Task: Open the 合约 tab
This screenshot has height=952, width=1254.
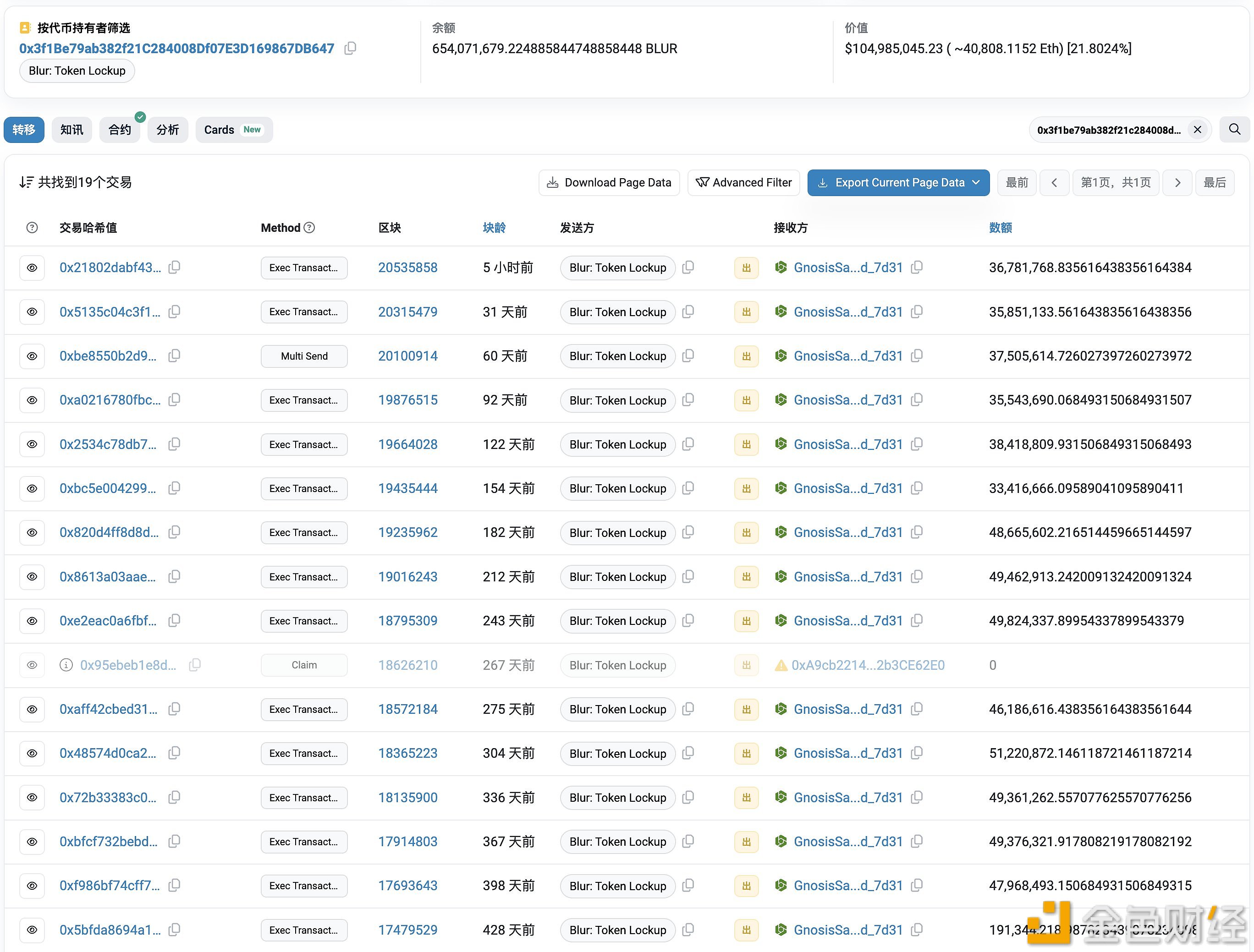Action: 120,130
